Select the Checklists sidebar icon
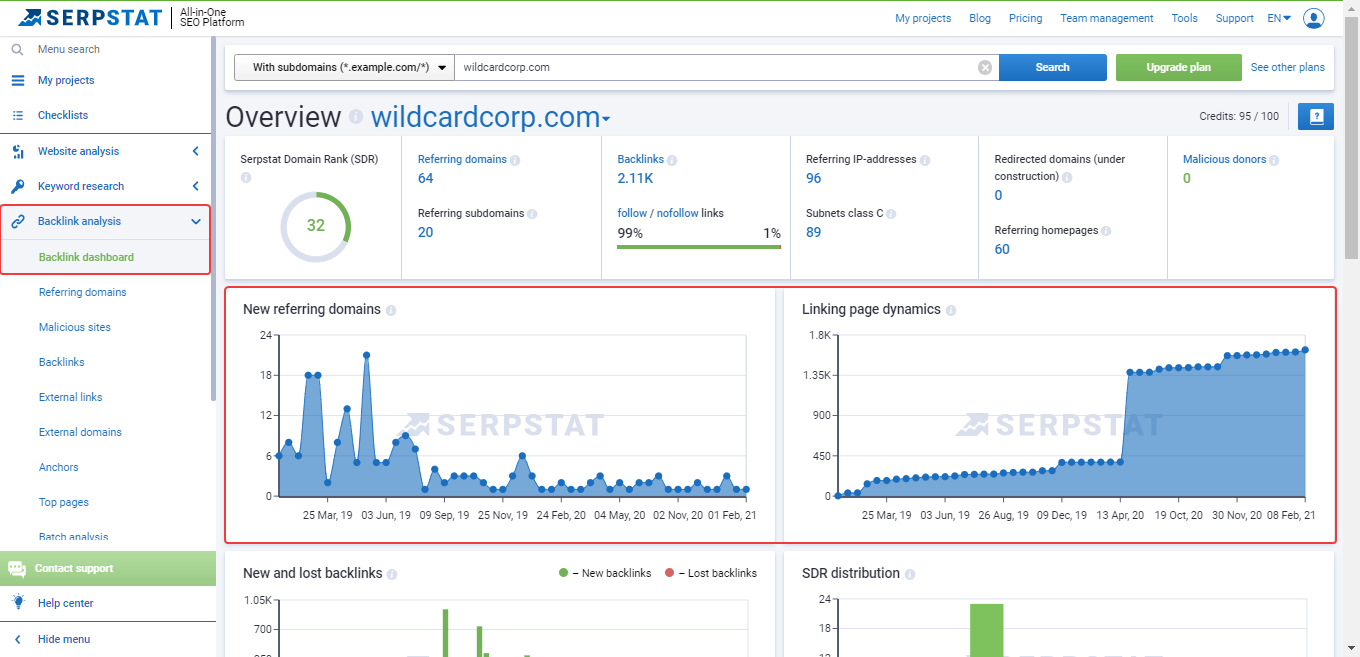 [x=16, y=115]
